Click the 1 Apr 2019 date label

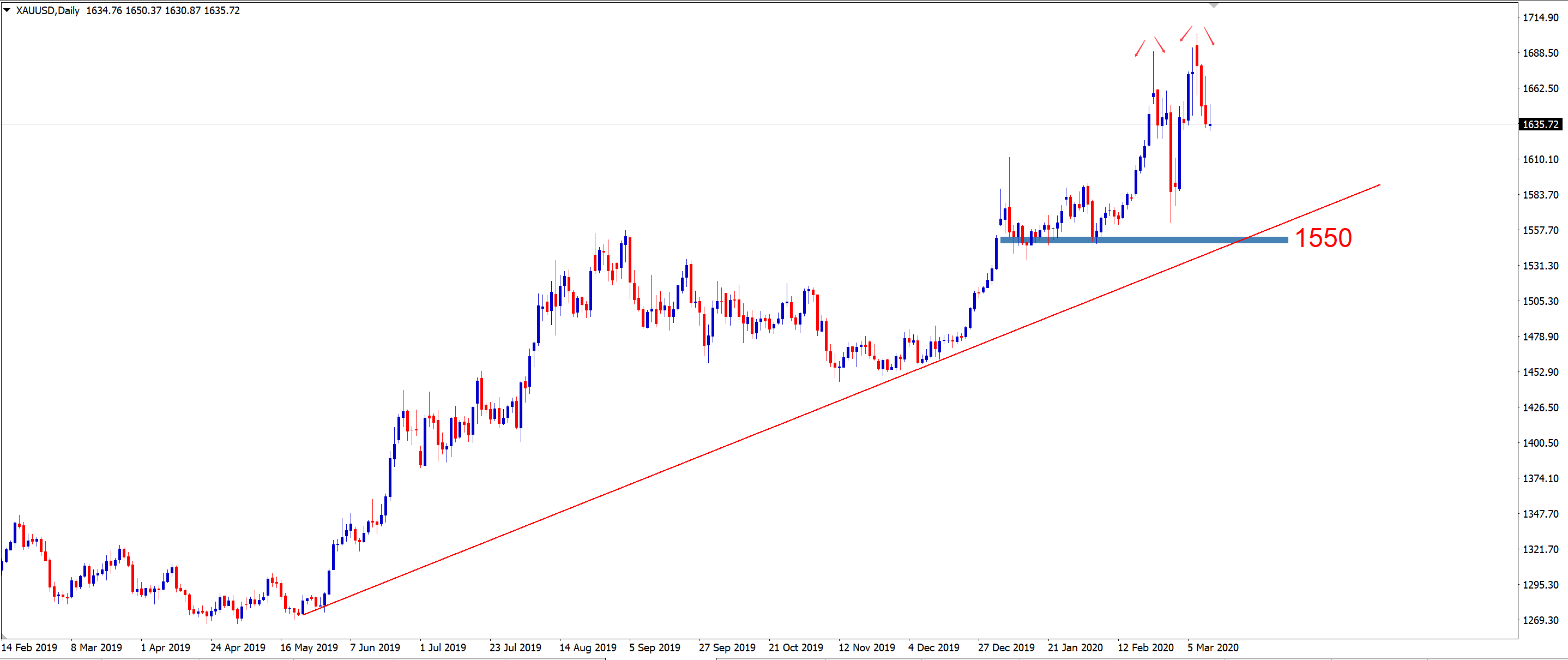click(166, 648)
